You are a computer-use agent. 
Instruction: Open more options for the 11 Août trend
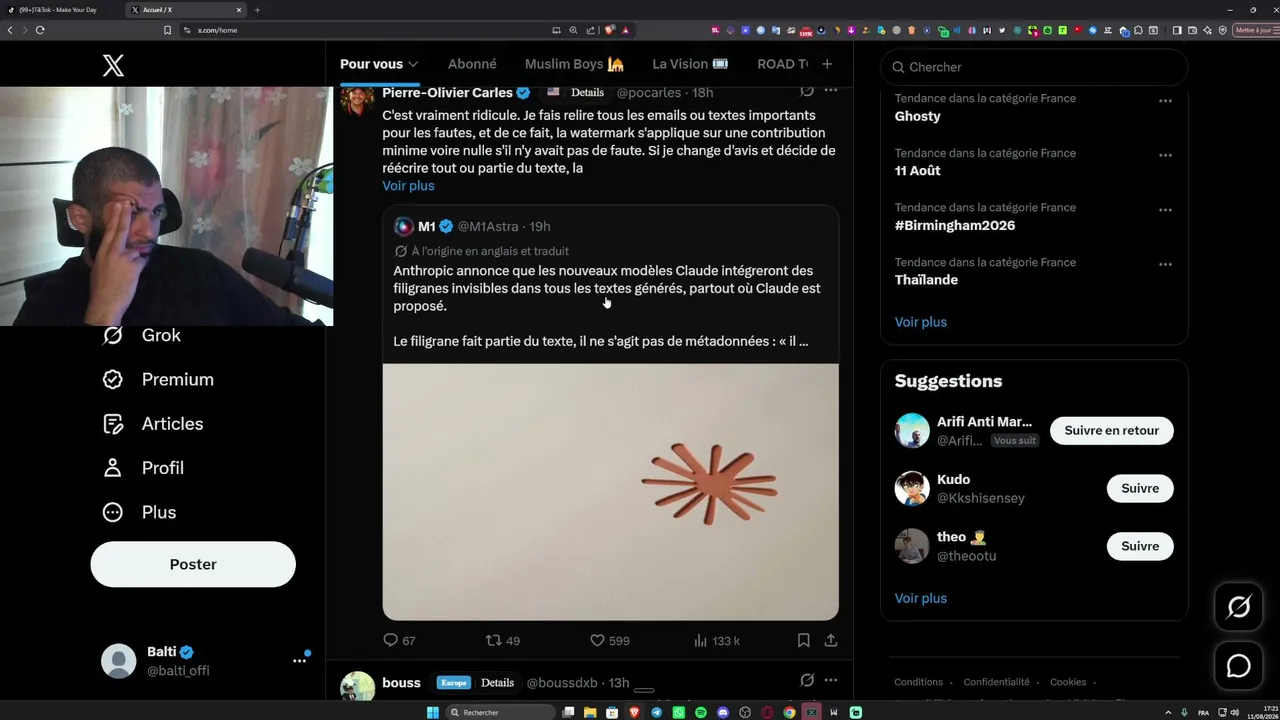(x=1165, y=155)
